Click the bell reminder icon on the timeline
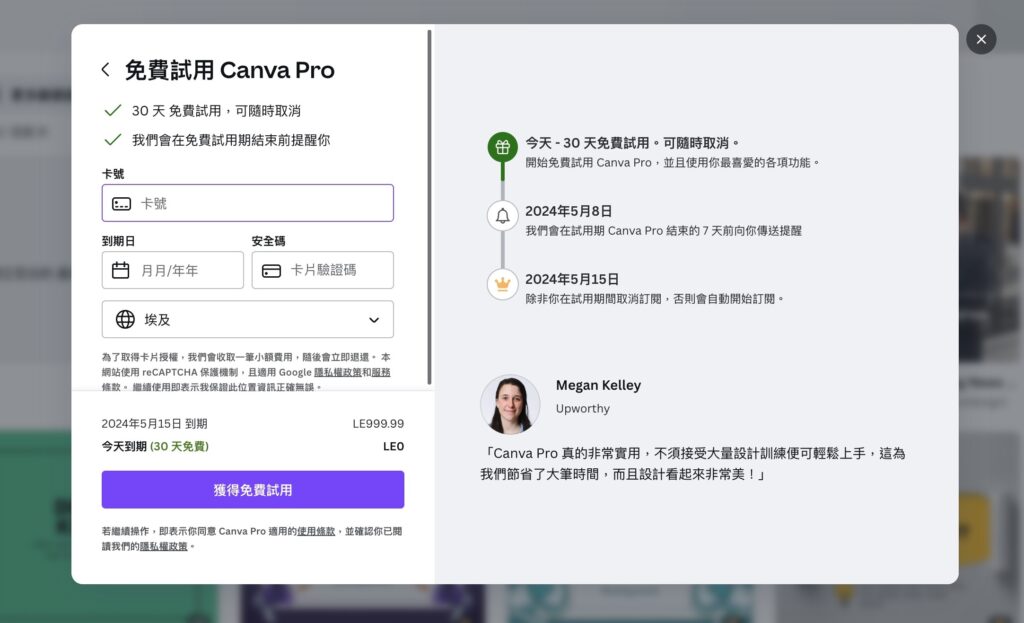The height and width of the screenshot is (623, 1024). (x=501, y=215)
